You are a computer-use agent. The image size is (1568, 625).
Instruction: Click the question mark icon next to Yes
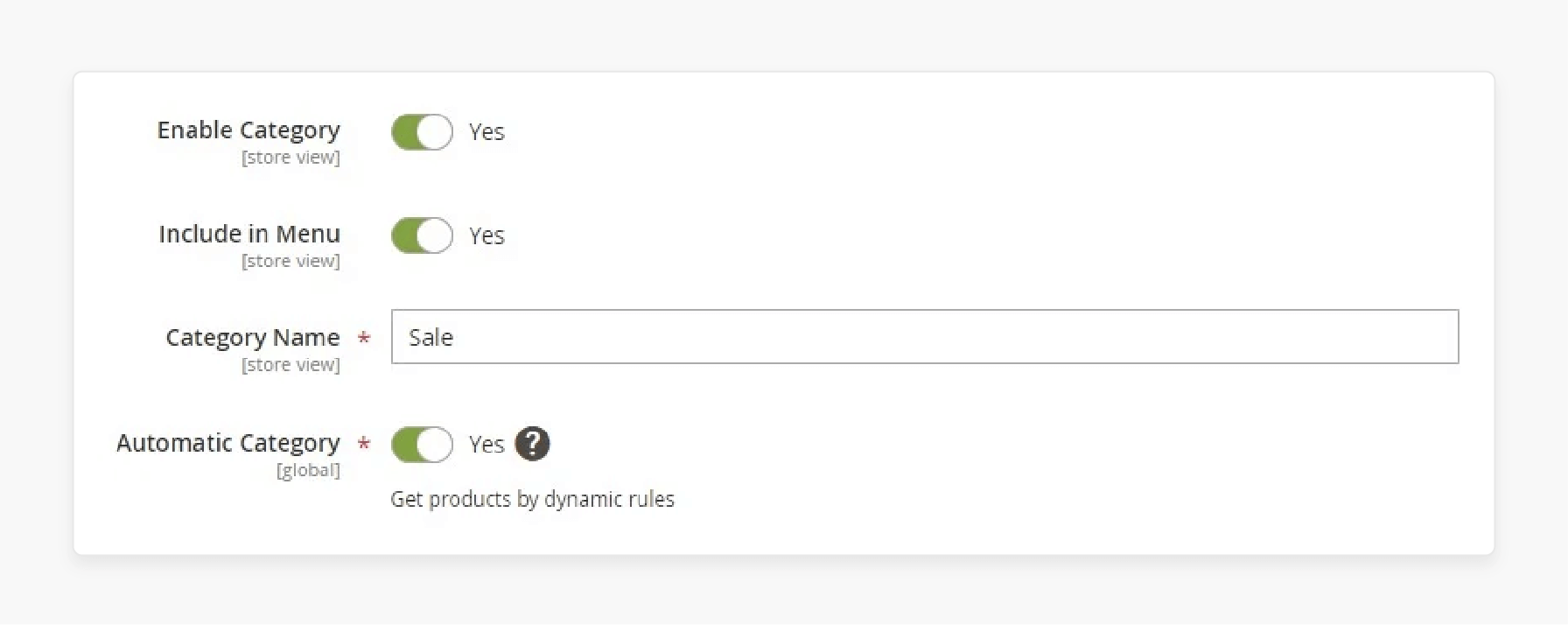pos(533,444)
